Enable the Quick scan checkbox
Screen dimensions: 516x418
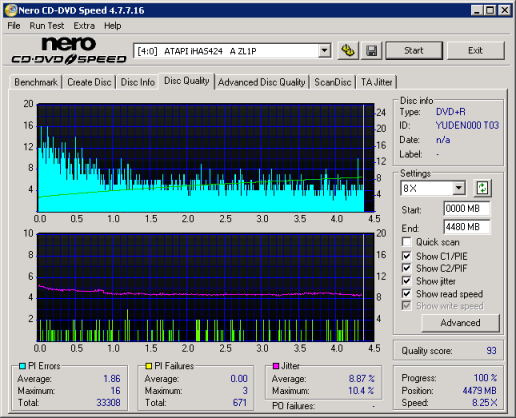coord(406,242)
